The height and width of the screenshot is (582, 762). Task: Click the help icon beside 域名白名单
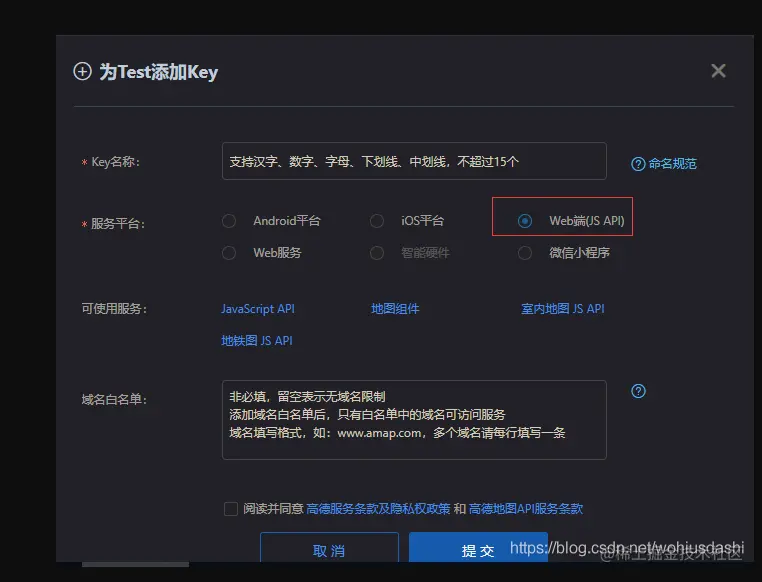coord(638,391)
